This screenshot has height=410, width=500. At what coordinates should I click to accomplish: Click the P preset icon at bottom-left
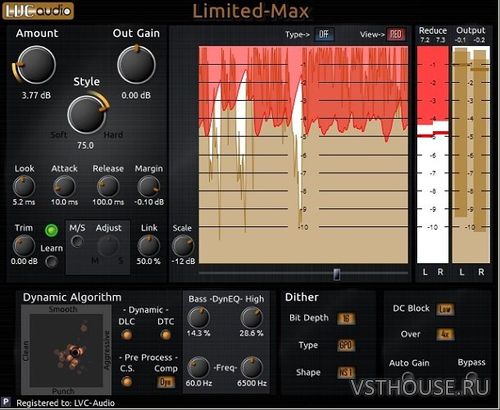[x=6, y=402]
